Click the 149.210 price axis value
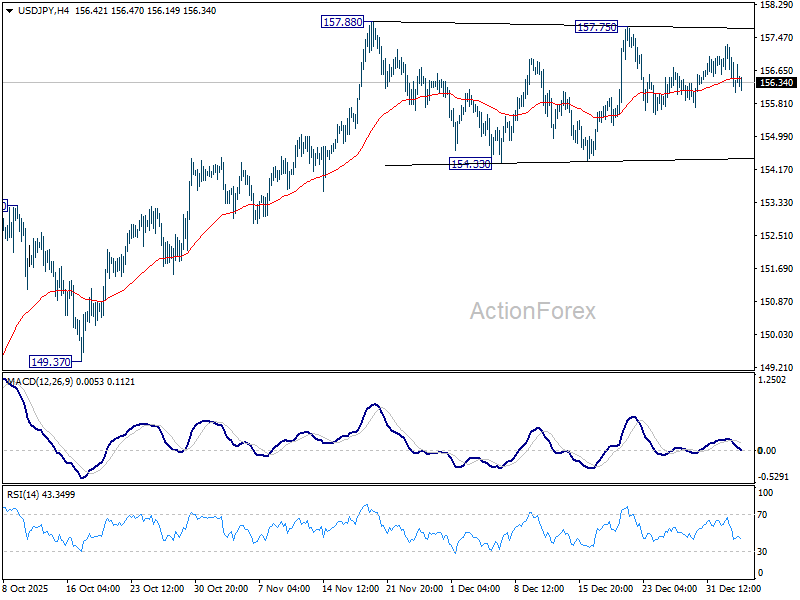This screenshot has height=600, width=800. coord(777,367)
